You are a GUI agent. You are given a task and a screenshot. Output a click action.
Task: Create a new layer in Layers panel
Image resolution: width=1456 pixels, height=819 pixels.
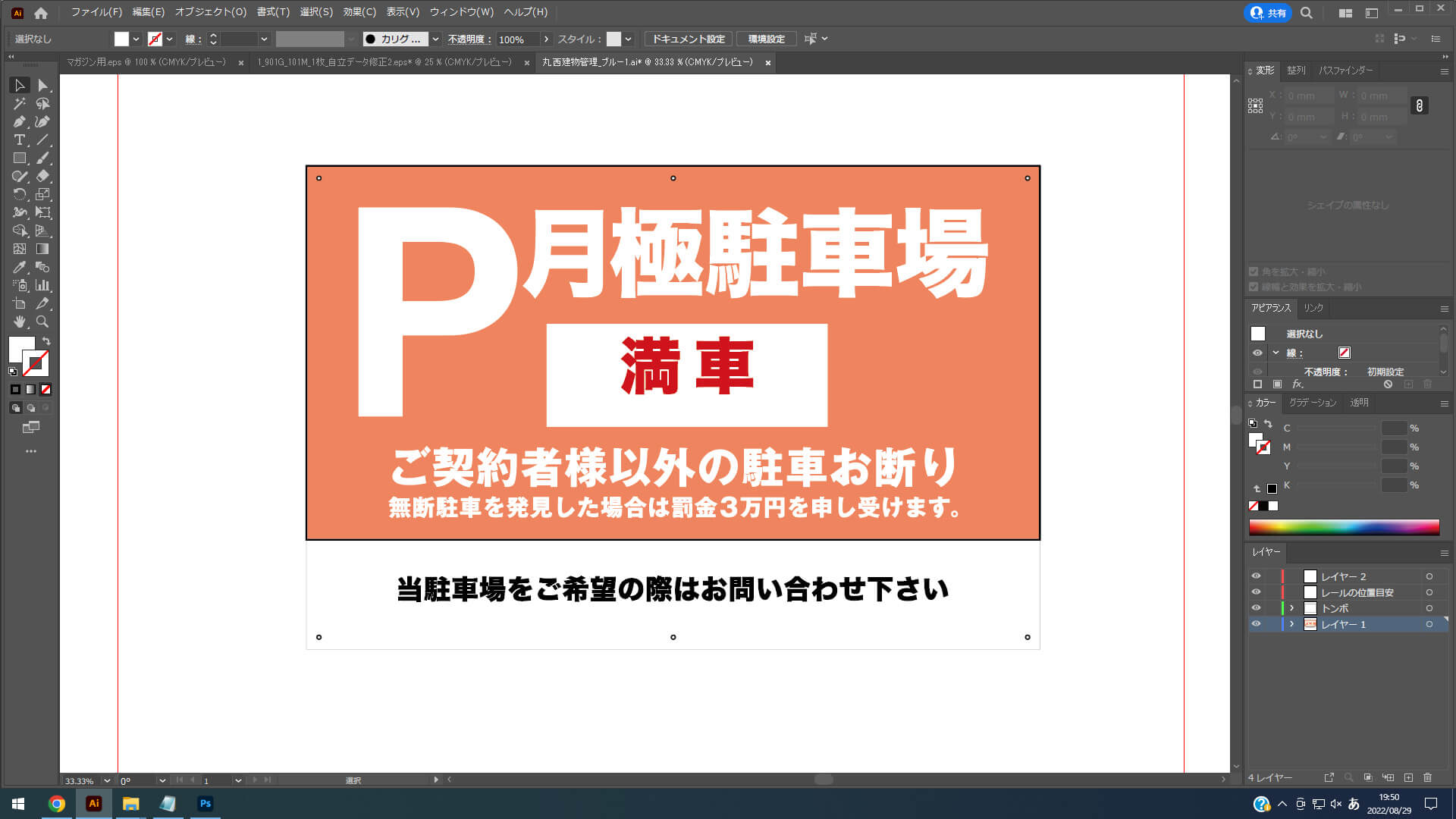[x=1408, y=778]
